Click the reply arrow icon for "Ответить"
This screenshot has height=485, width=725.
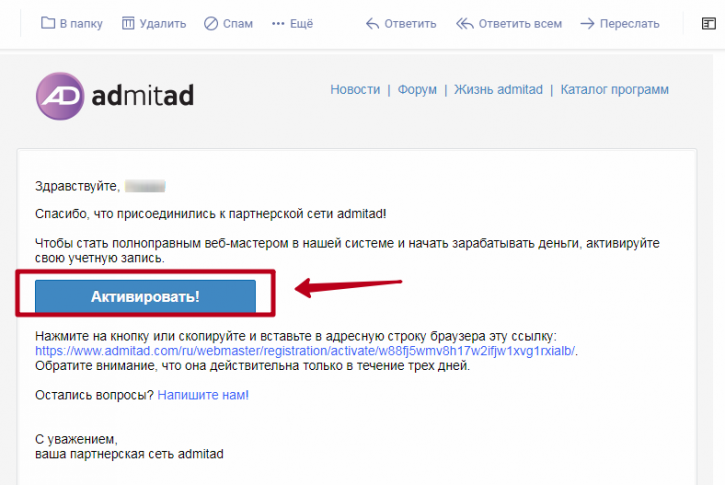coord(373,24)
